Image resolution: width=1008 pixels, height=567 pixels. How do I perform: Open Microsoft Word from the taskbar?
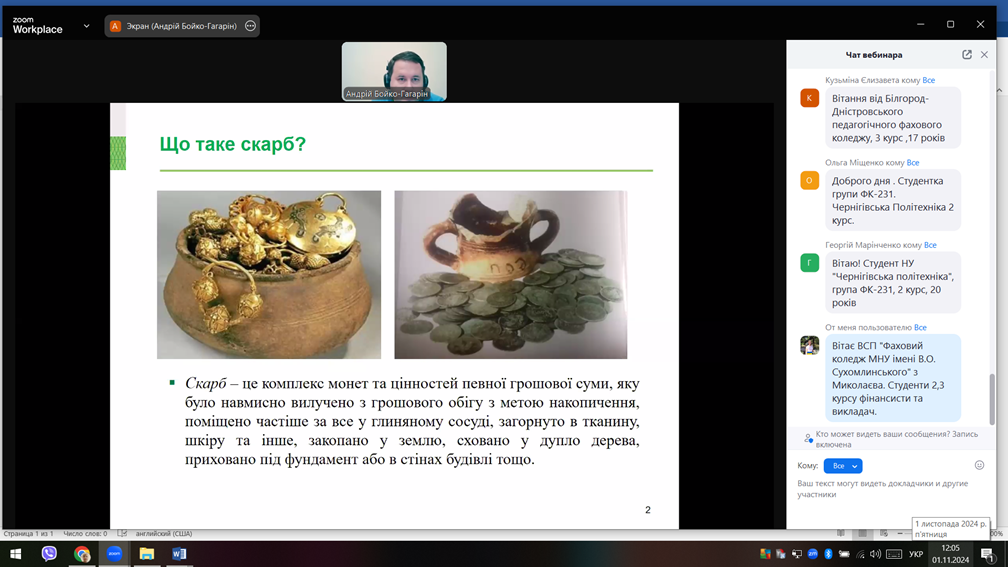click(179, 553)
